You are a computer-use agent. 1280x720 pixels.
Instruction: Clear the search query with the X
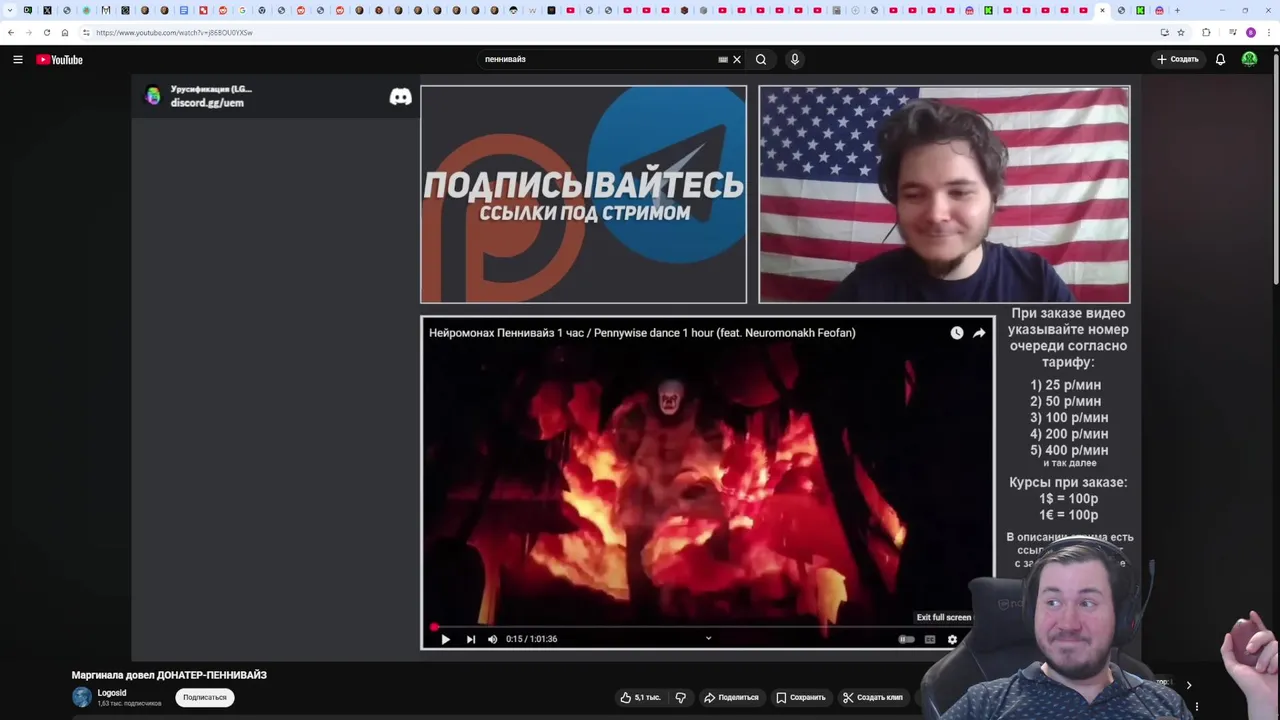[737, 59]
